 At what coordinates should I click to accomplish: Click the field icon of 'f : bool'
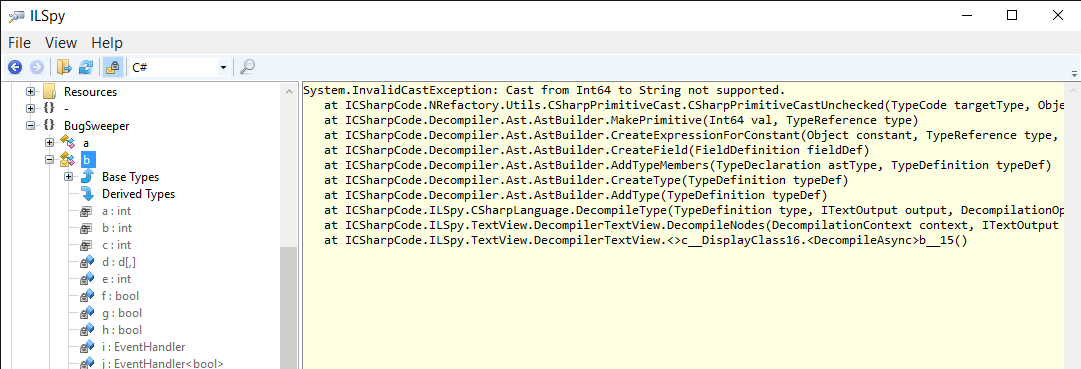(87, 296)
